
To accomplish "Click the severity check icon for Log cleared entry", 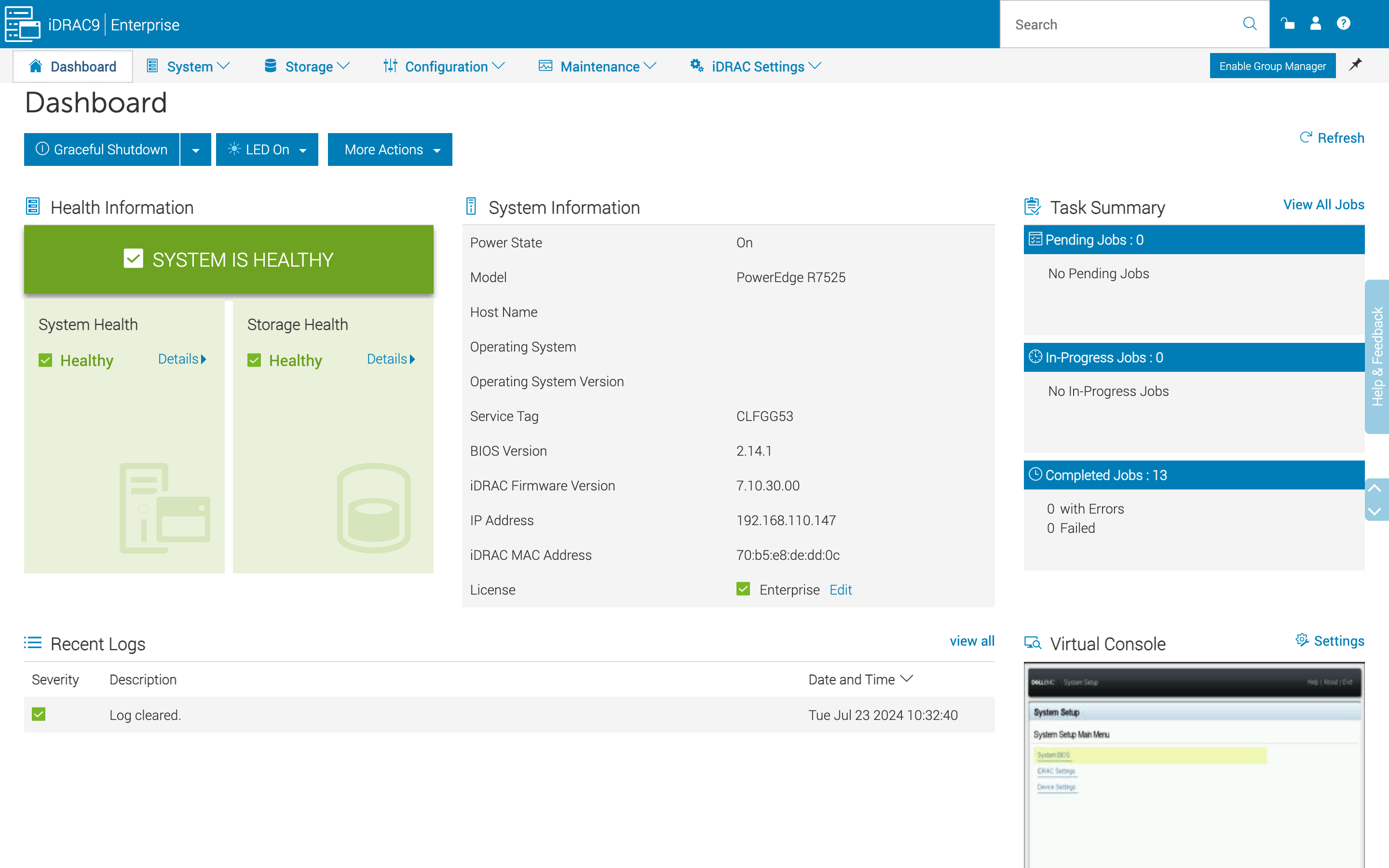I will coord(38,715).
